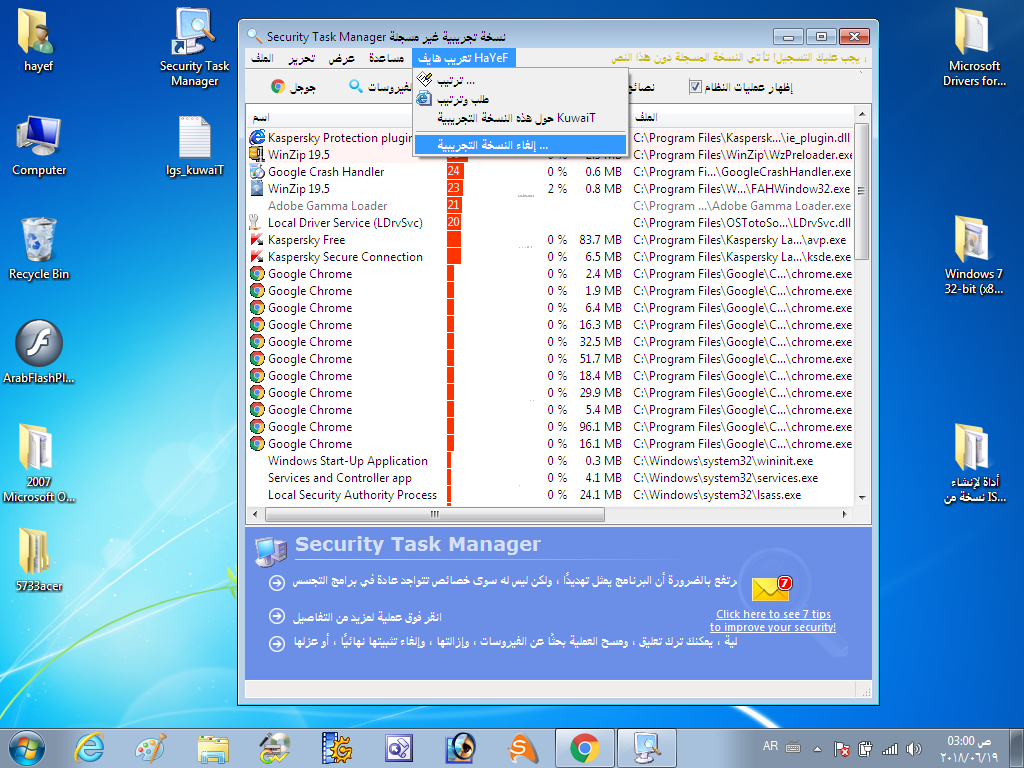Select the Adobe Gamma Loader row

tap(551, 206)
